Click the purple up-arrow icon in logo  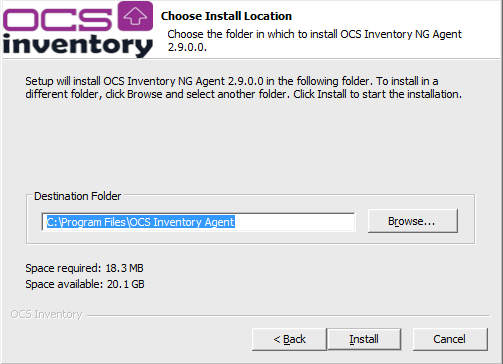135,16
